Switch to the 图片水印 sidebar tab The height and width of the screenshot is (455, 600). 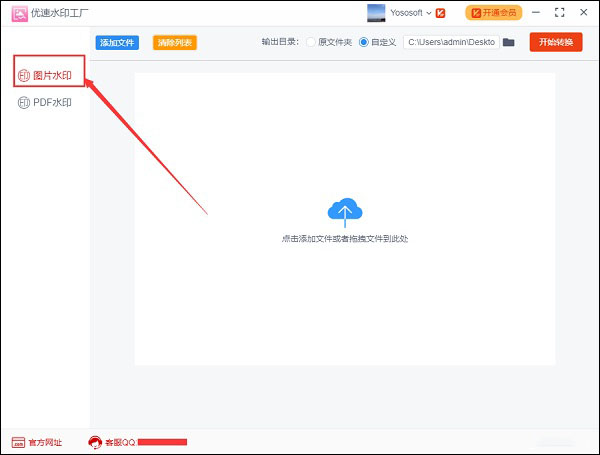click(45, 75)
